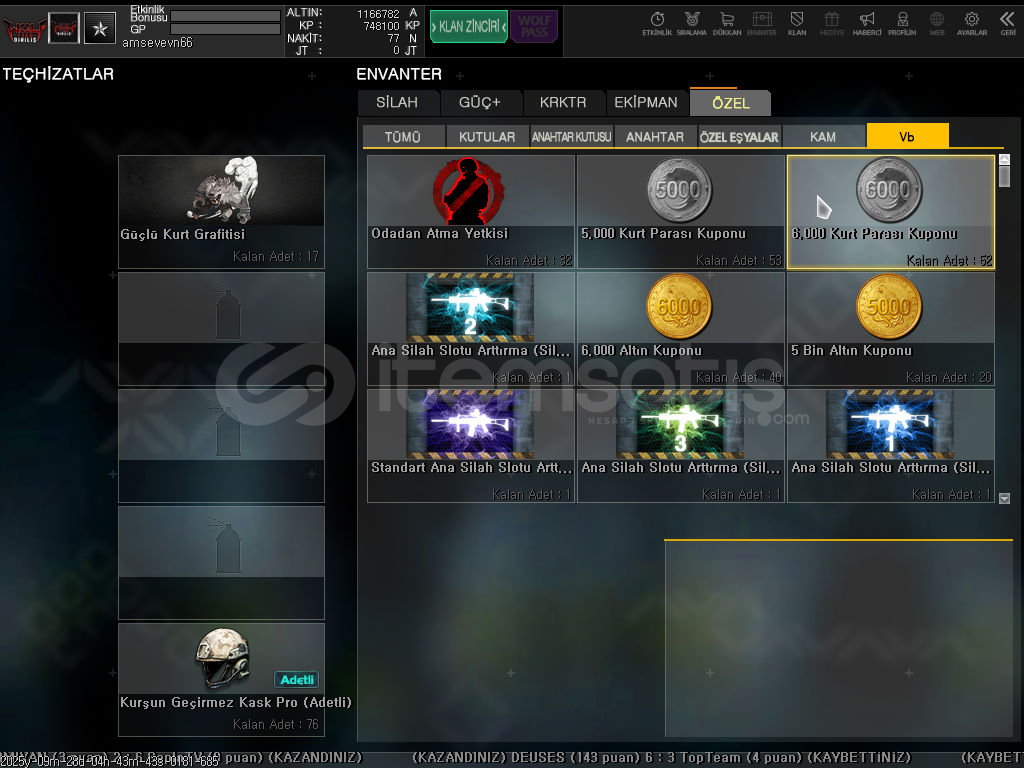Viewport: 1024px width, 768px height.
Task: Select 6,000 Kurt Parası Kuponu coin
Action: (x=891, y=212)
